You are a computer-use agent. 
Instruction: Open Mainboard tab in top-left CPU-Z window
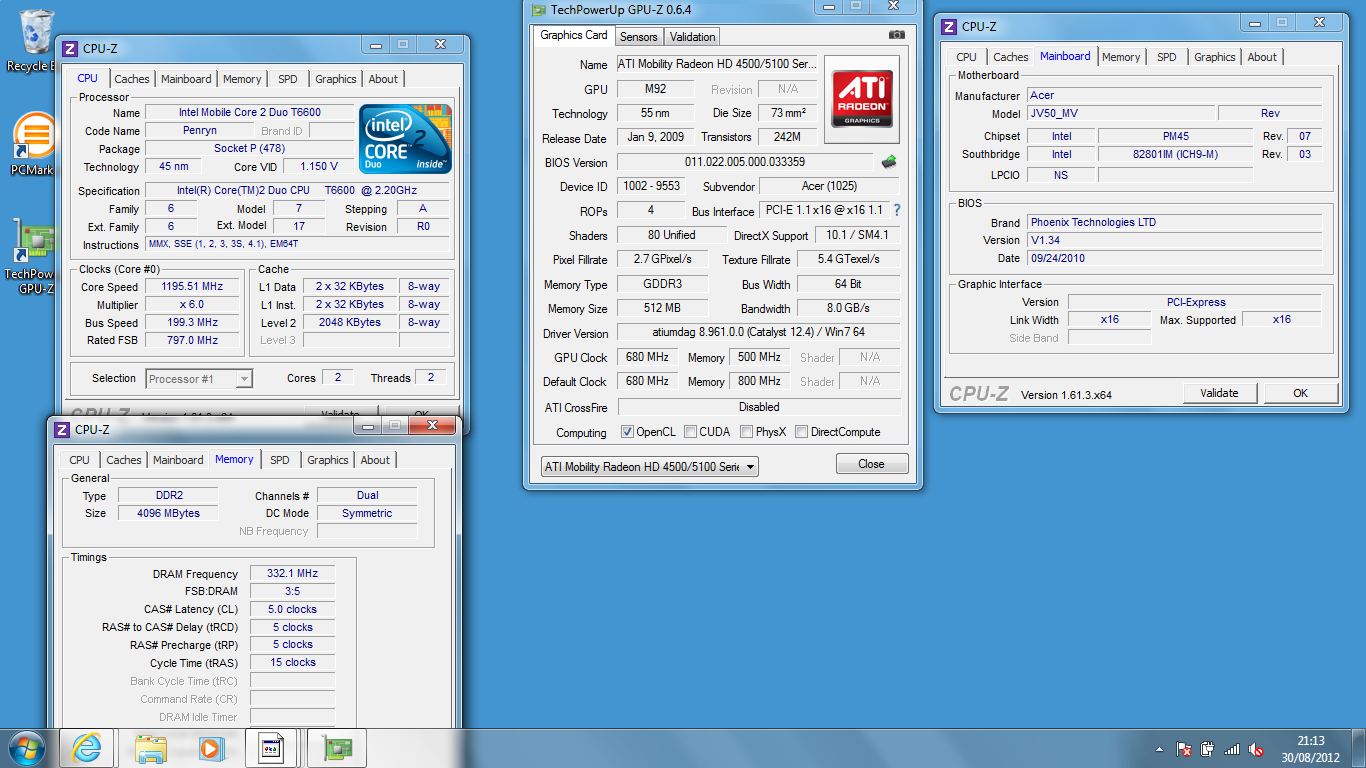click(186, 79)
